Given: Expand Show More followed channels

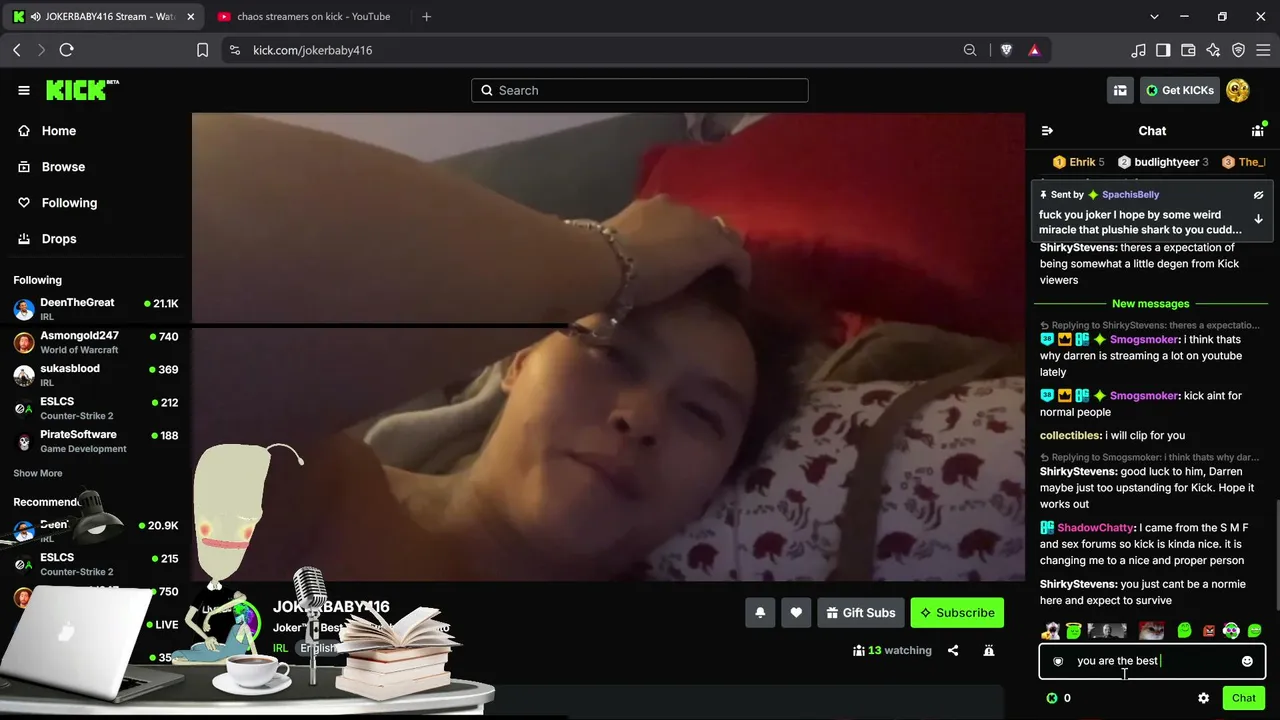Looking at the screenshot, I should pos(38,473).
